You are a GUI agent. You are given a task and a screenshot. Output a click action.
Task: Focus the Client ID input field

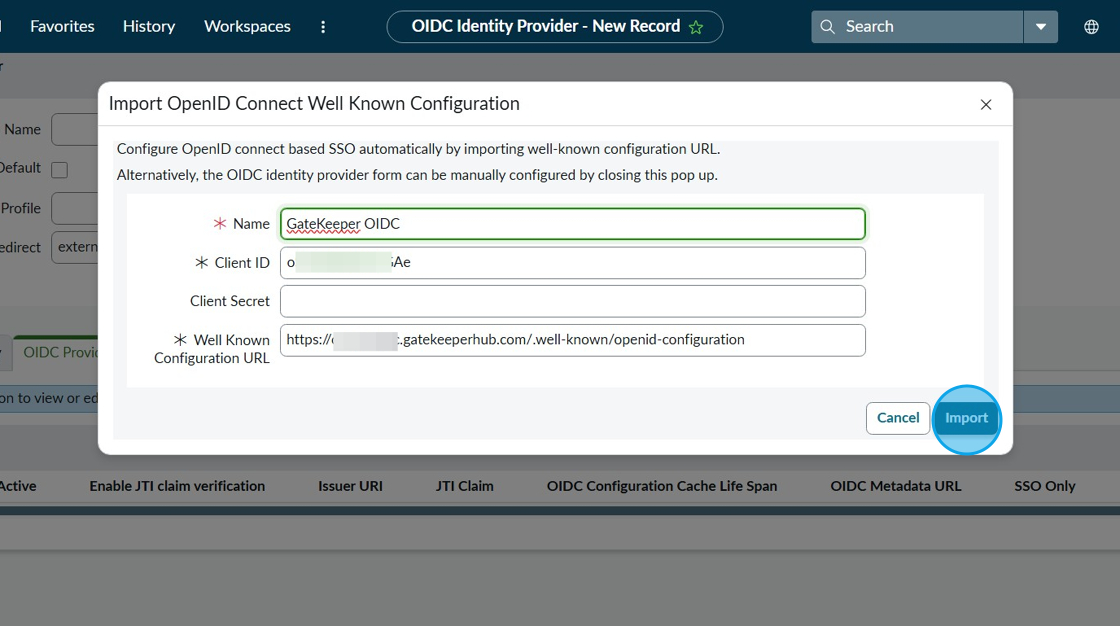573,262
